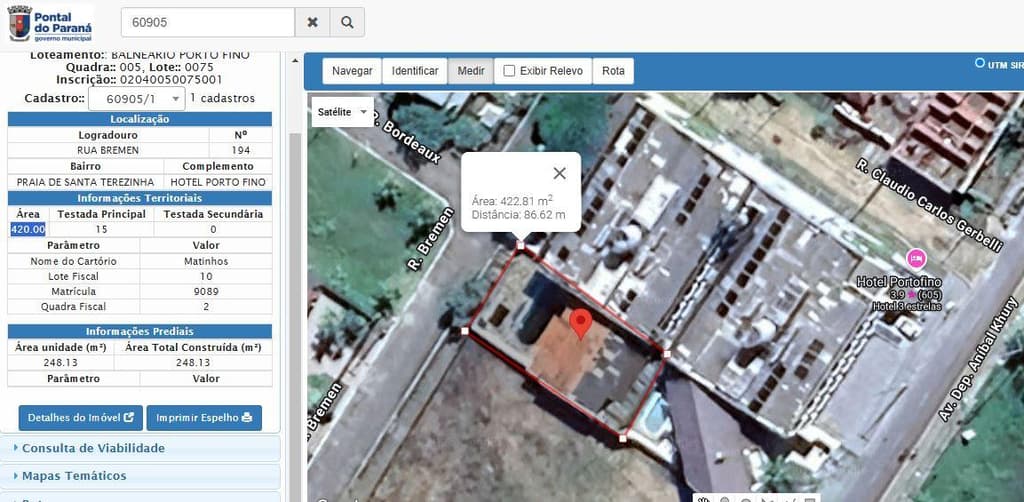Click the search input containing 60905
The width and height of the screenshot is (1024, 502).
pyautogui.click(x=208, y=22)
